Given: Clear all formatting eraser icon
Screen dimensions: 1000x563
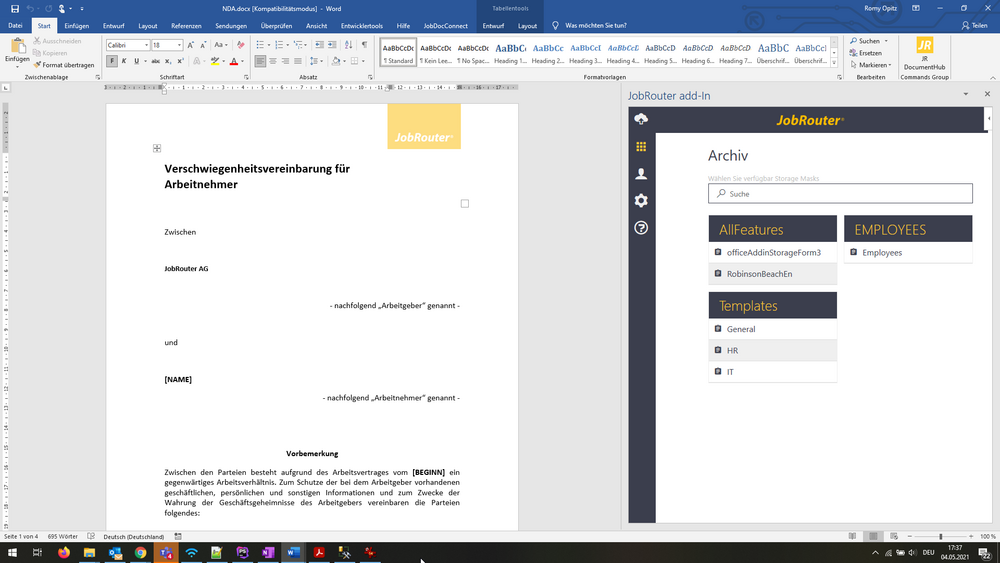Looking at the screenshot, I should click(240, 45).
